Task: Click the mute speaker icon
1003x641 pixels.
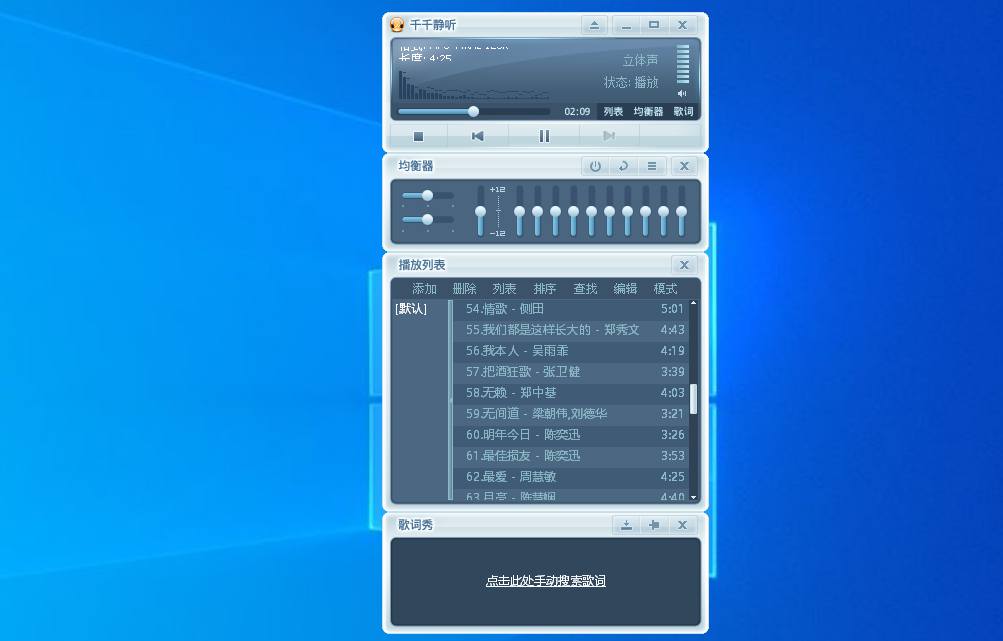Action: (680, 94)
